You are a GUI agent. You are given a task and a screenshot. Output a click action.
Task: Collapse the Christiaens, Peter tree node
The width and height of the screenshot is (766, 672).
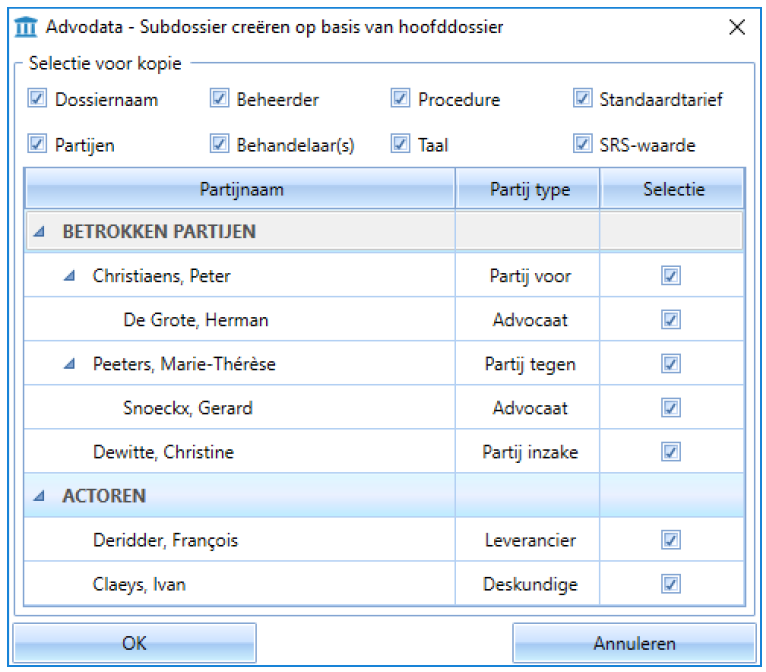pyautogui.click(x=69, y=276)
